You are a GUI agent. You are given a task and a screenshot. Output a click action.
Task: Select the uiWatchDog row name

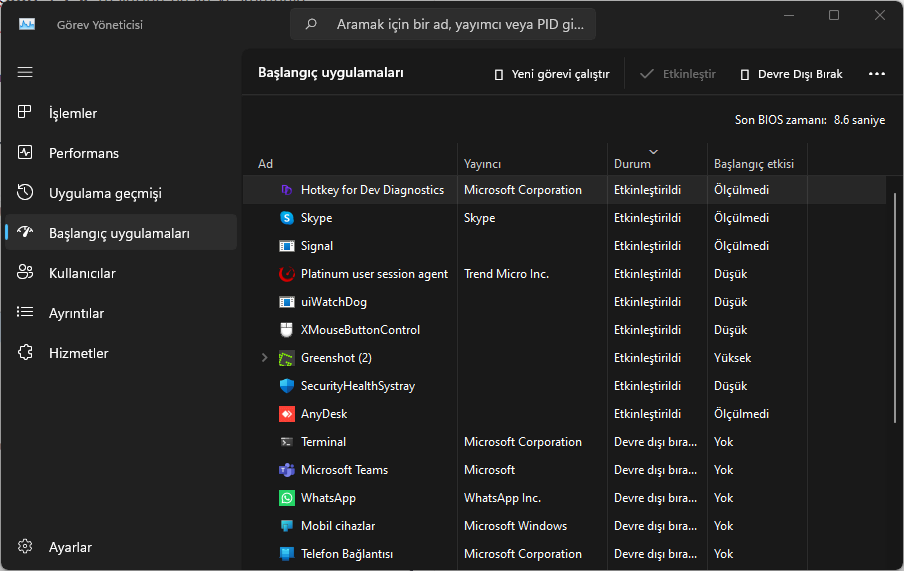[334, 302]
